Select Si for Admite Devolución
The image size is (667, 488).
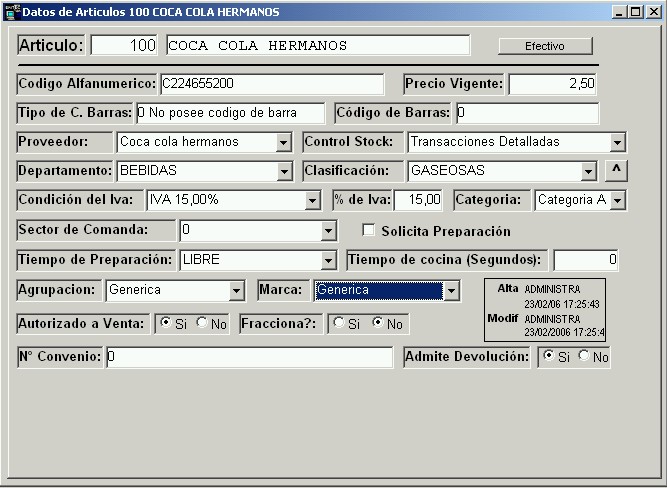(x=549, y=355)
